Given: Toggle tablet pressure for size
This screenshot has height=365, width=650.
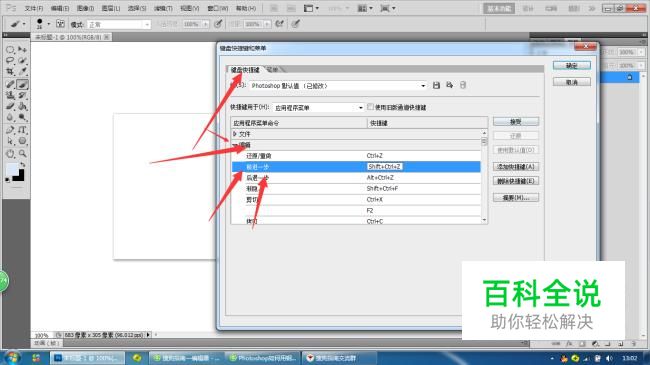Looking at the screenshot, I should click(x=295, y=24).
